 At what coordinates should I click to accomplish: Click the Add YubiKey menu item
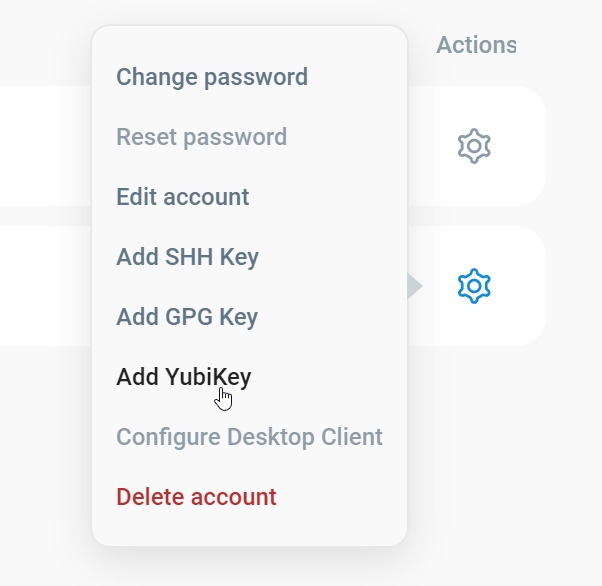click(184, 377)
